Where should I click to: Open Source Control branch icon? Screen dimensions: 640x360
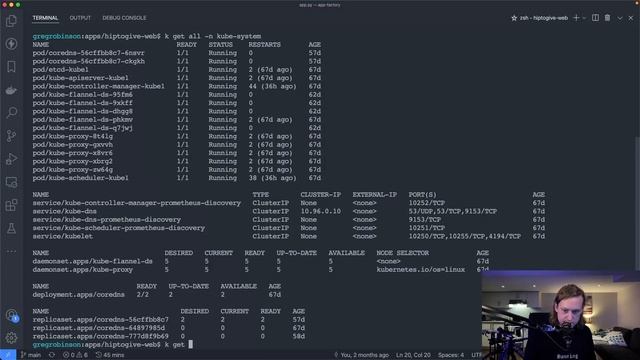click(x=11, y=136)
